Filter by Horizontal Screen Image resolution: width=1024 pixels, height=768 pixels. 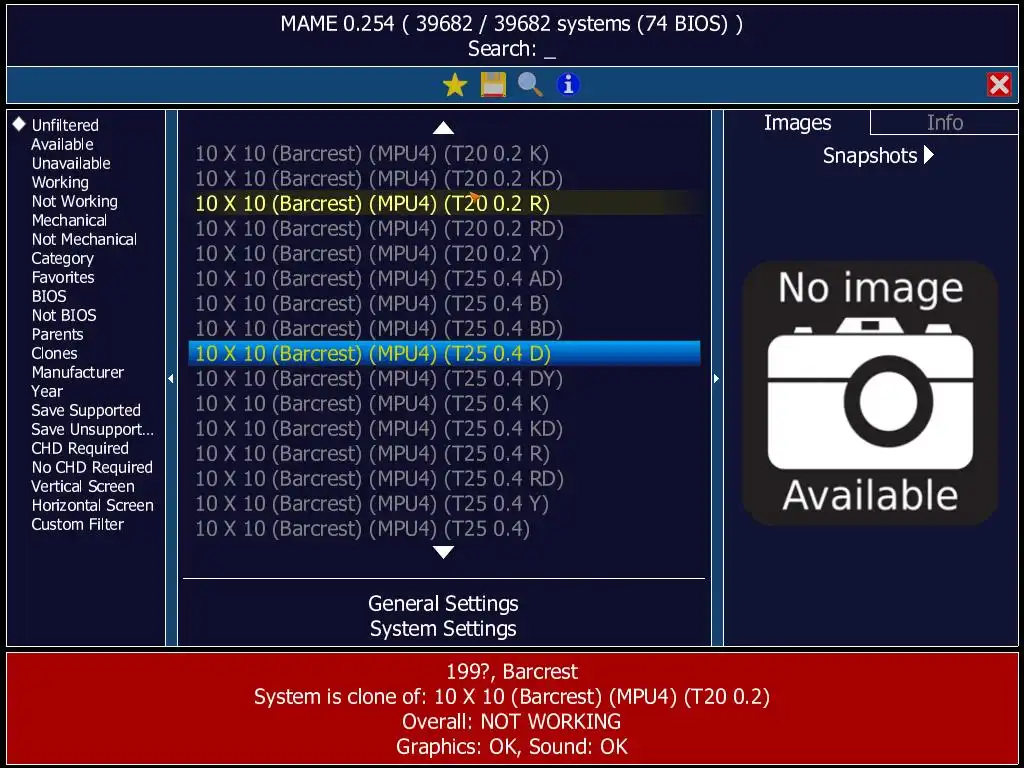pyautogui.click(x=93, y=505)
